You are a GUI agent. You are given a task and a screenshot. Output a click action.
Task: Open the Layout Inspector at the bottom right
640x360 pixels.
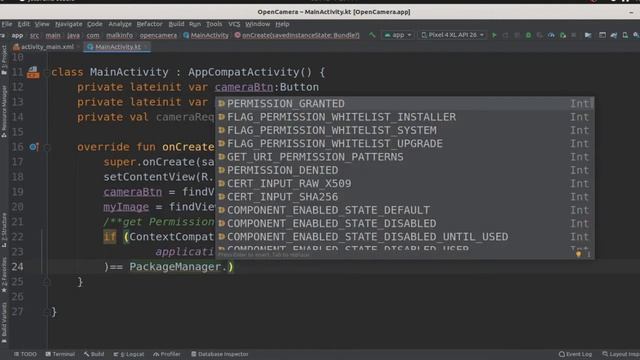point(621,354)
